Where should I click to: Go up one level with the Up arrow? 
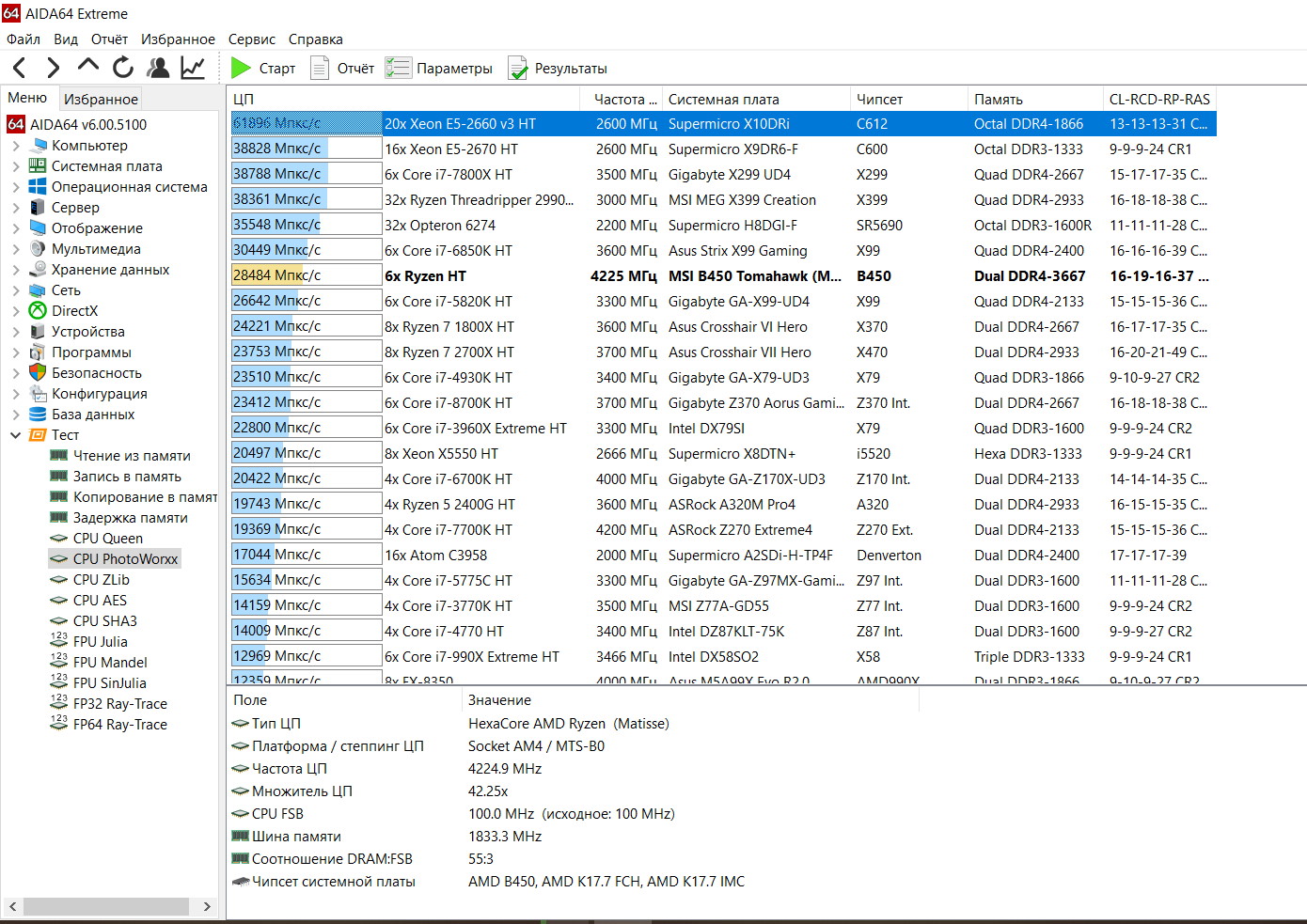88,66
